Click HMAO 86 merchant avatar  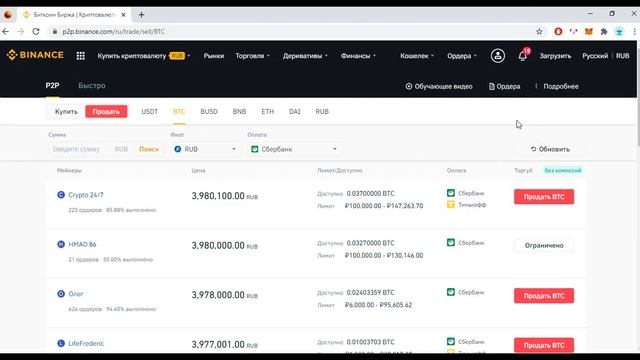[61, 244]
